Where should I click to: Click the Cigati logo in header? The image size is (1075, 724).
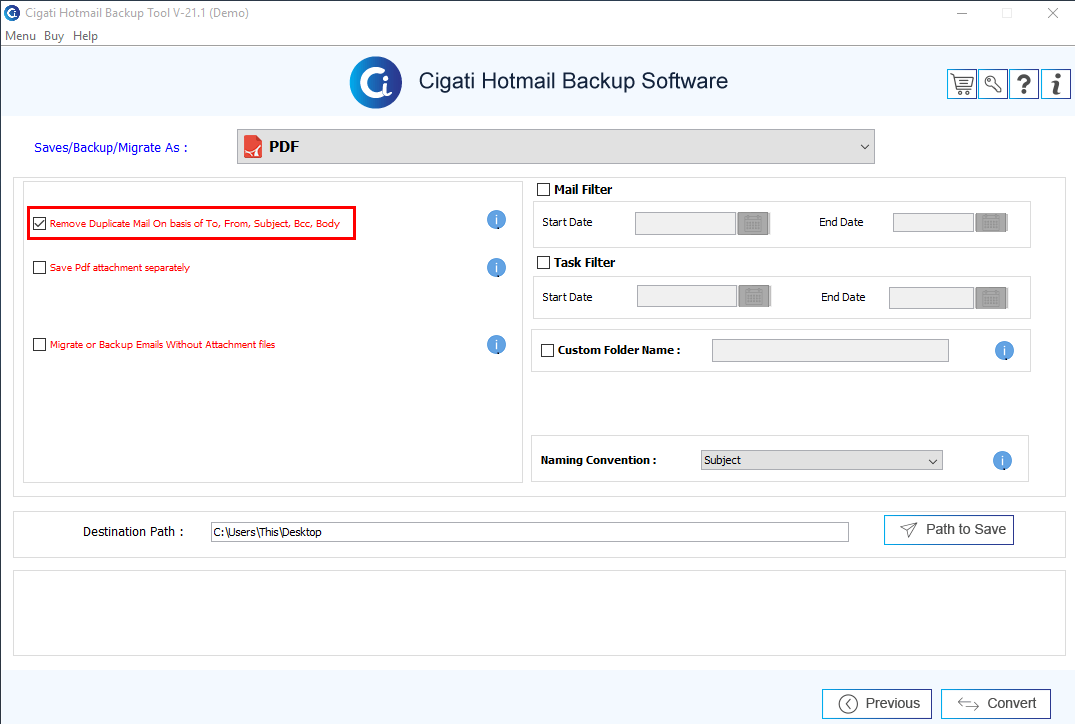(x=376, y=82)
